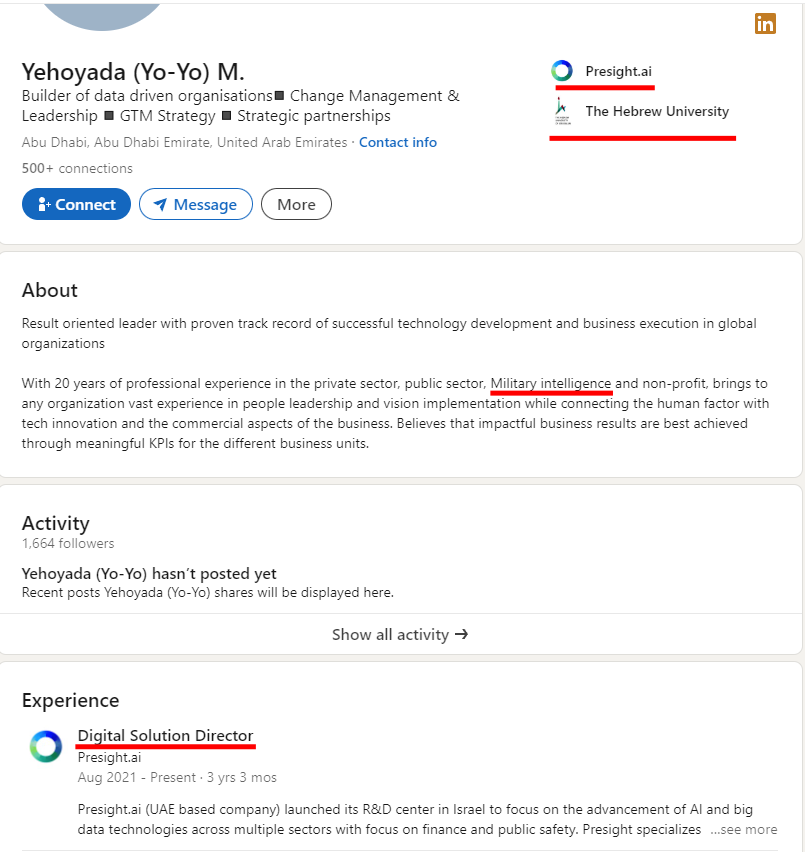
Task: Click the Presight.ai logo in Experience section
Action: pyautogui.click(x=46, y=746)
